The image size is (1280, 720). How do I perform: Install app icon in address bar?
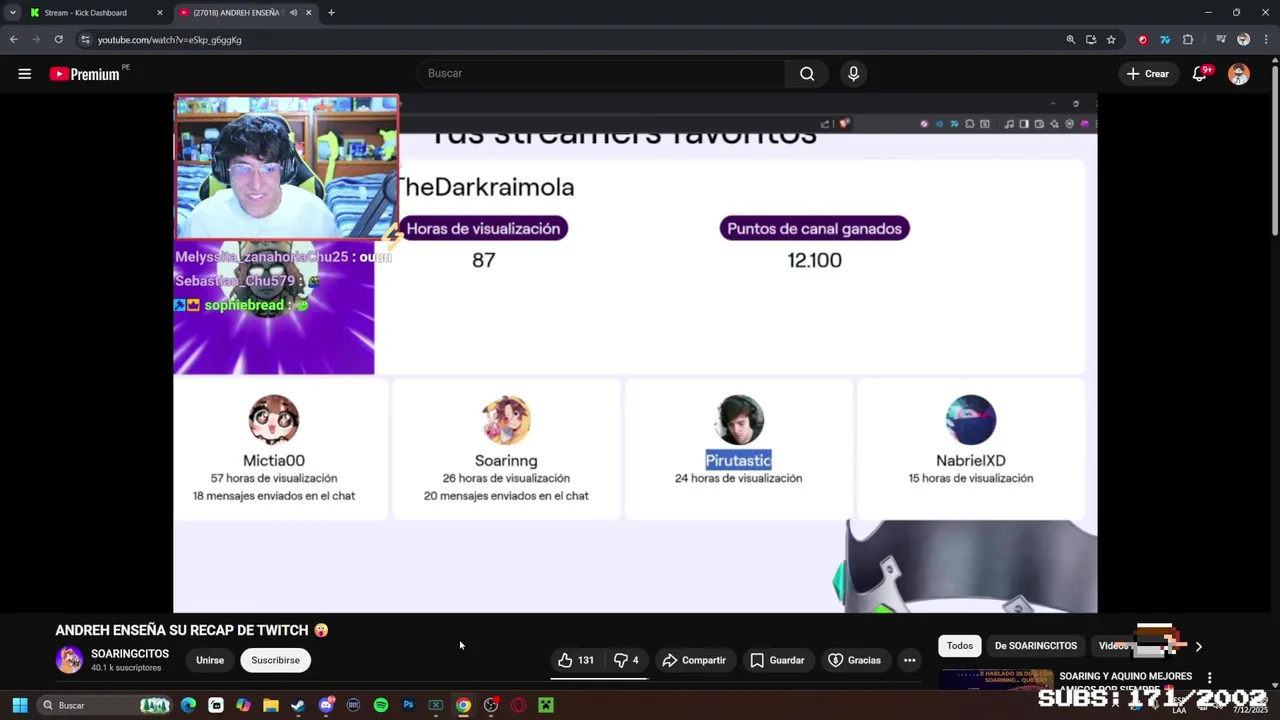[x=1091, y=40]
